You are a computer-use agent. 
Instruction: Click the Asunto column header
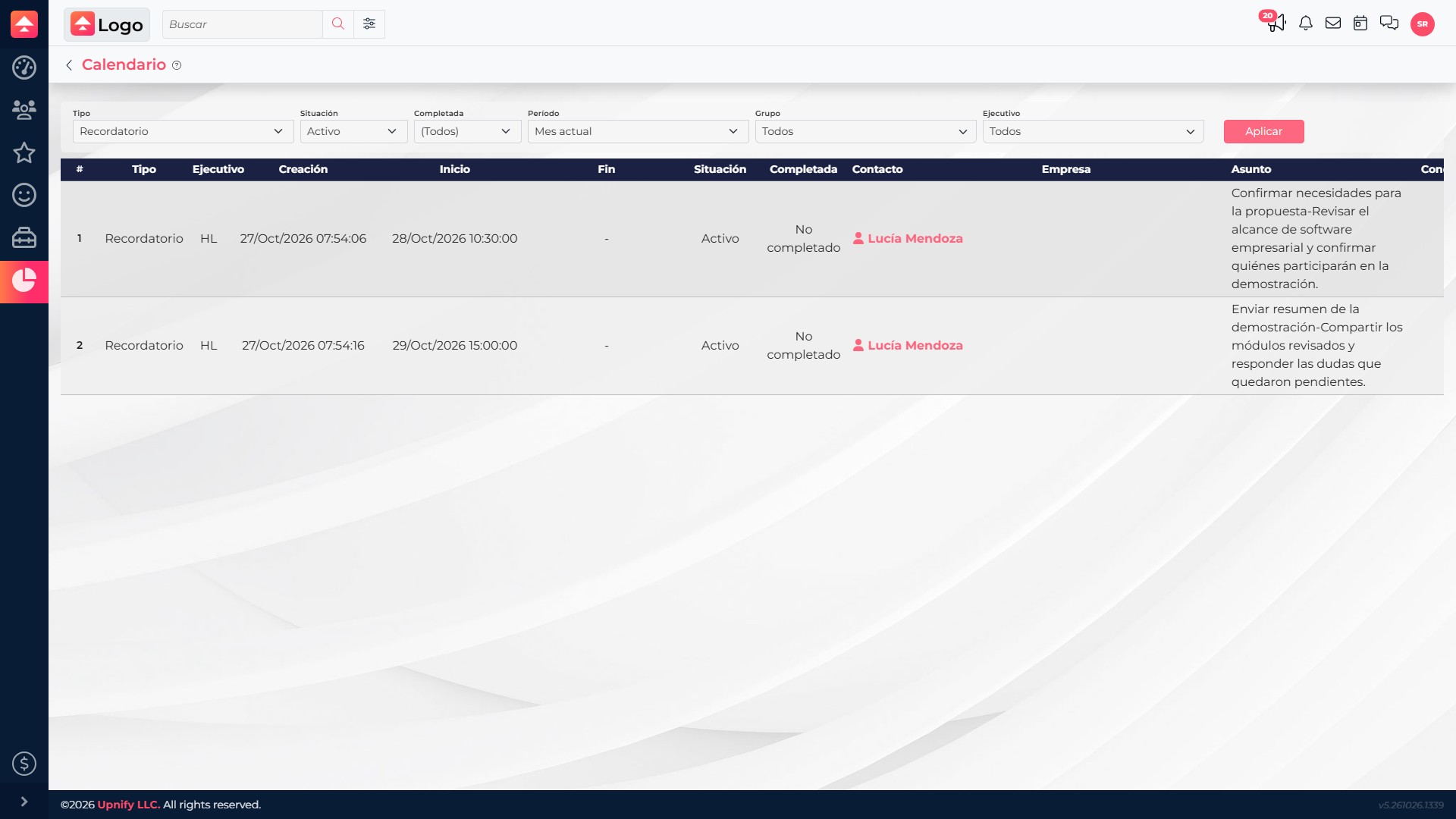coord(1251,169)
